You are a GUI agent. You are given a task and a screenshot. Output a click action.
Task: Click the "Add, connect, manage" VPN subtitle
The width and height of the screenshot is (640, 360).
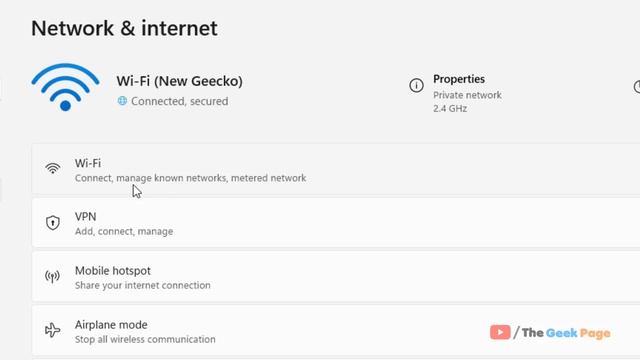[x=124, y=231]
